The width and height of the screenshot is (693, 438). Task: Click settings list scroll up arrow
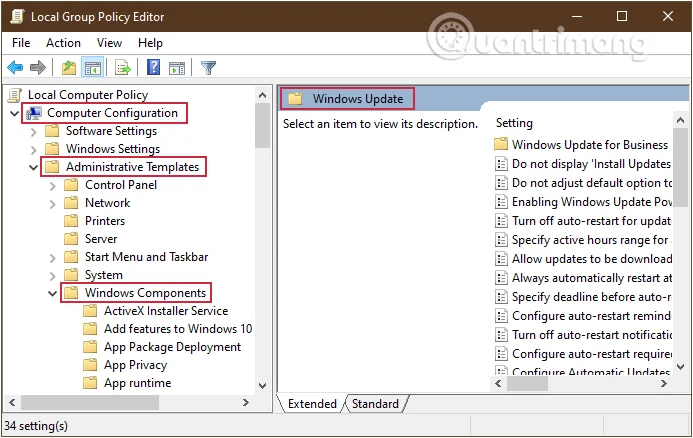[681, 120]
